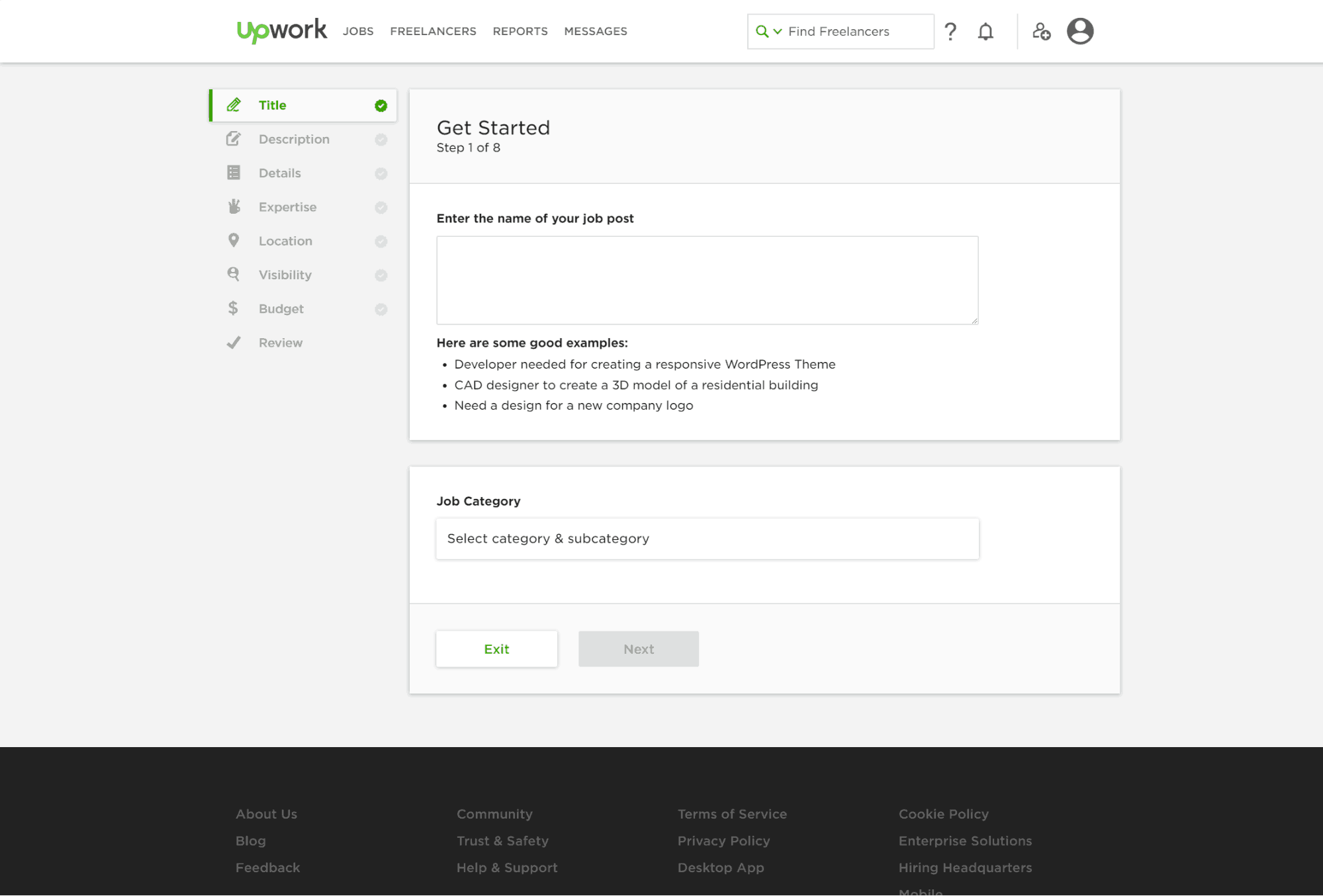Click the Exit button

[497, 649]
